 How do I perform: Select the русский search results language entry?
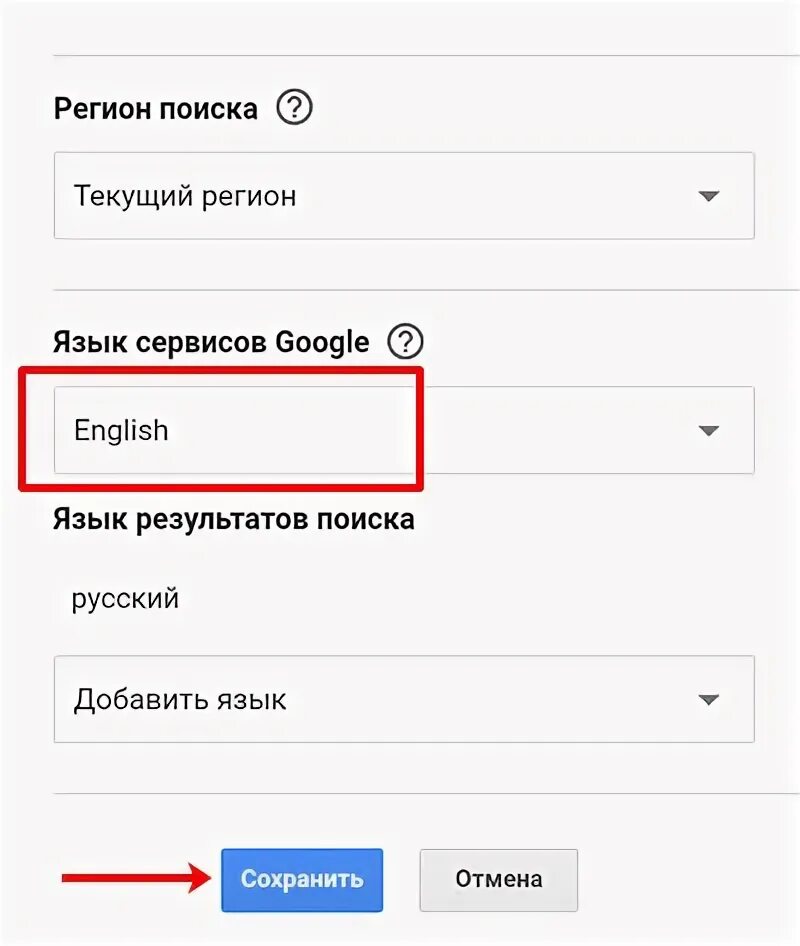coord(125,599)
